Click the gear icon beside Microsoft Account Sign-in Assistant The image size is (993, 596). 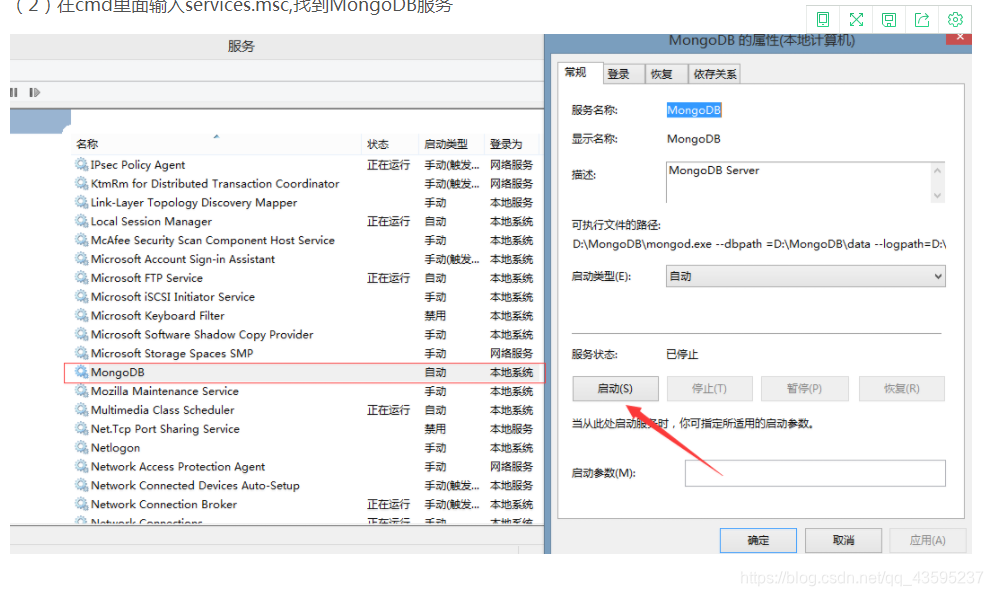point(81,259)
